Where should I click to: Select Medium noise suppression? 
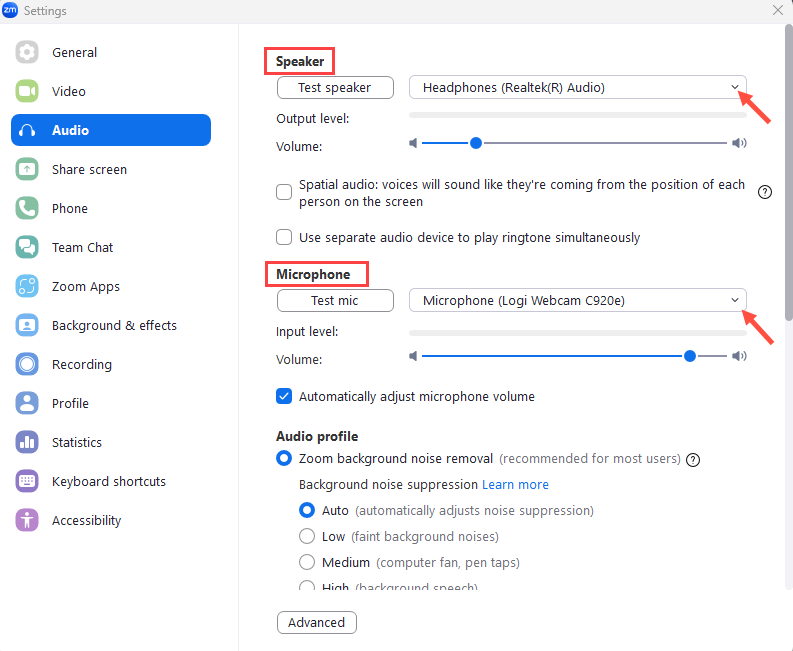point(307,562)
